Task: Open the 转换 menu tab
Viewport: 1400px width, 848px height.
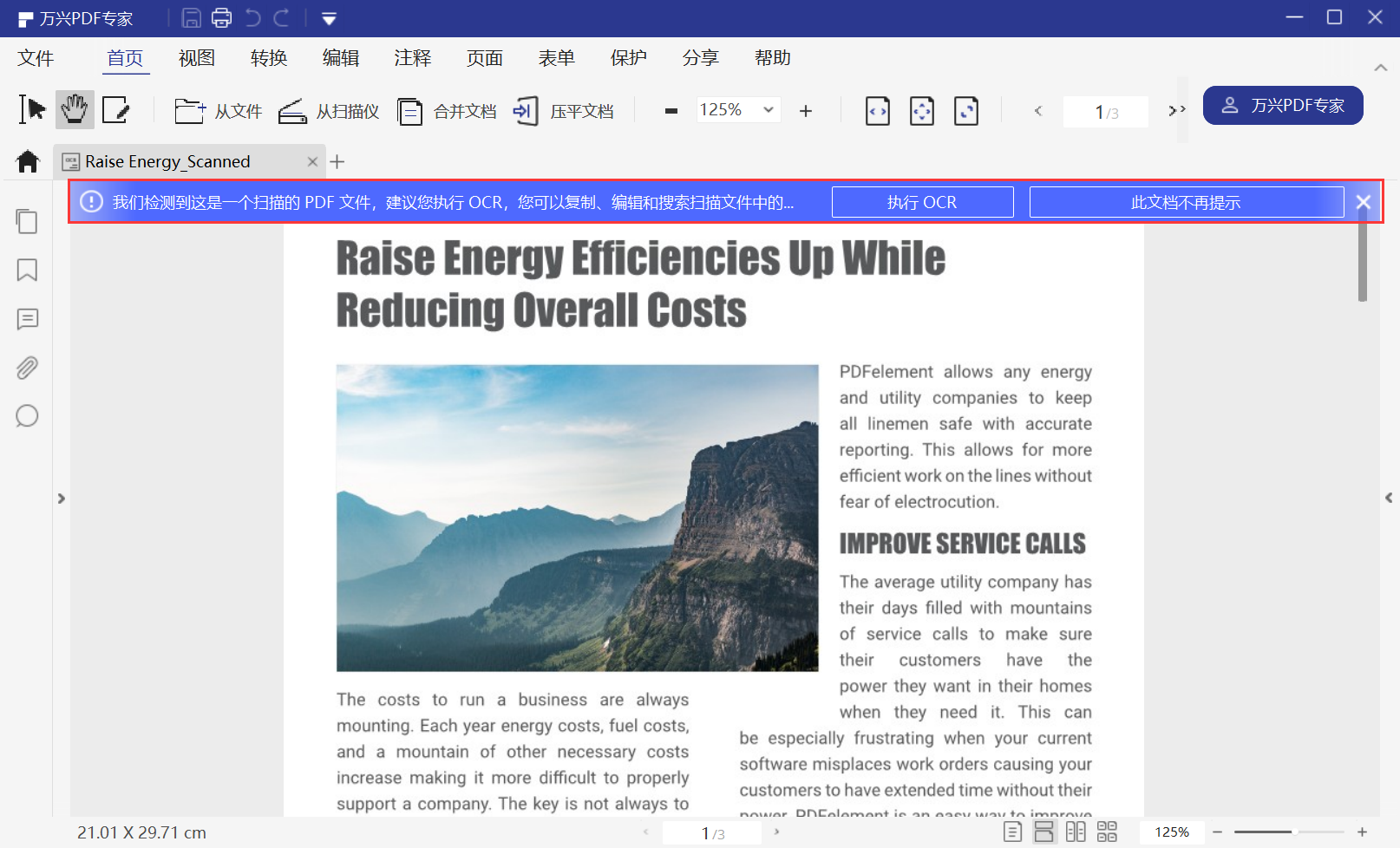Action: [x=269, y=58]
